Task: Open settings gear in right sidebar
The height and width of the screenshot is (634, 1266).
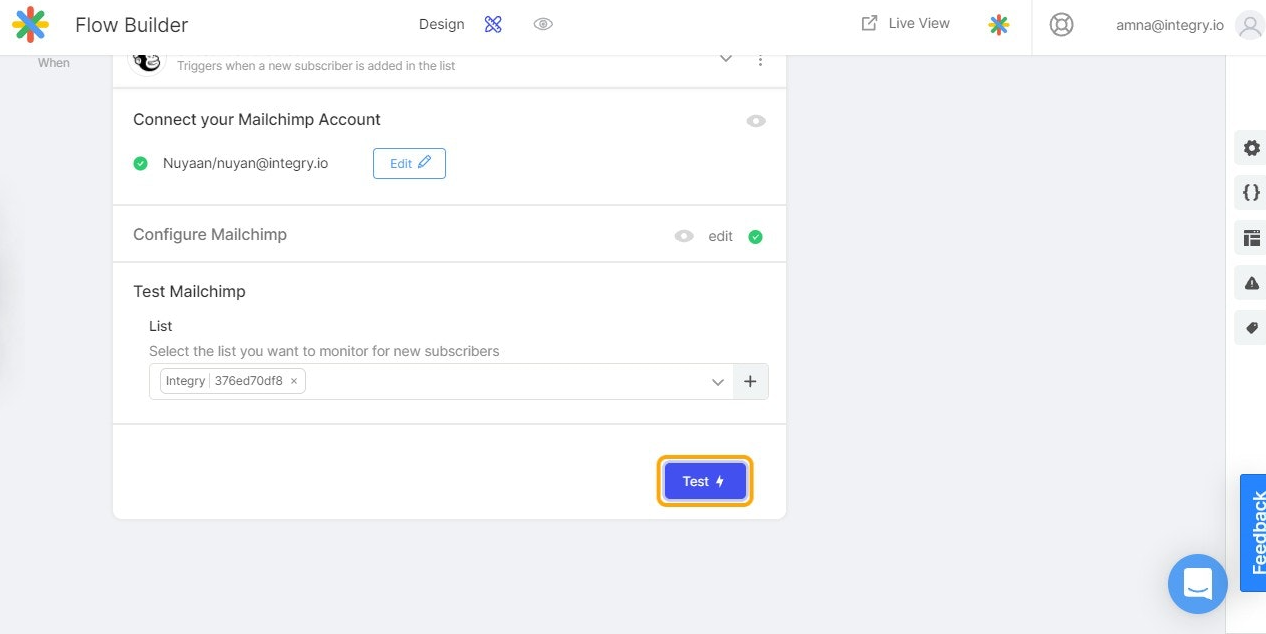Action: 1251,148
